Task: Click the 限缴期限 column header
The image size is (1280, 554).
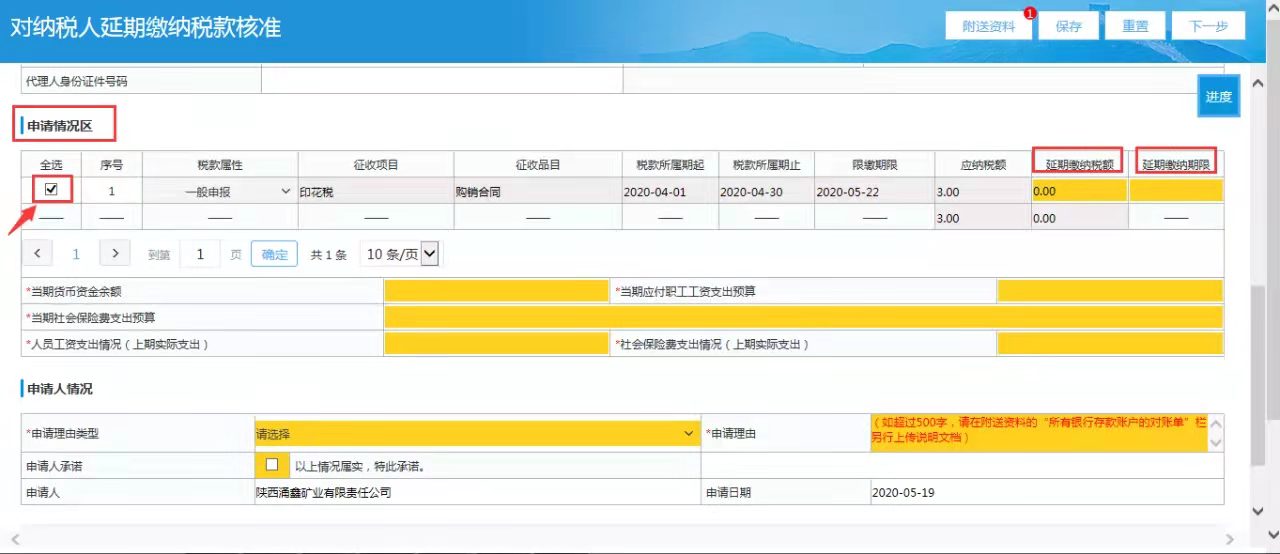Action: [873, 164]
